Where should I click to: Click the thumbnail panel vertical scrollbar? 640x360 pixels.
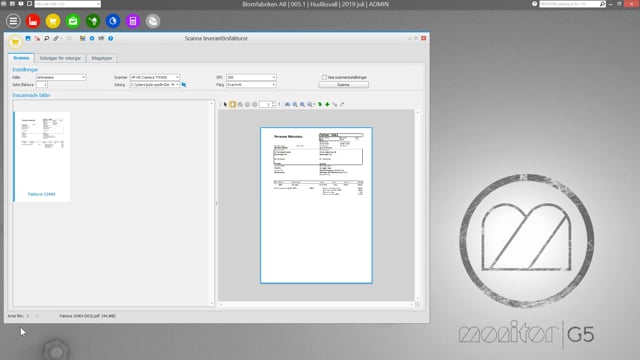(x=211, y=203)
